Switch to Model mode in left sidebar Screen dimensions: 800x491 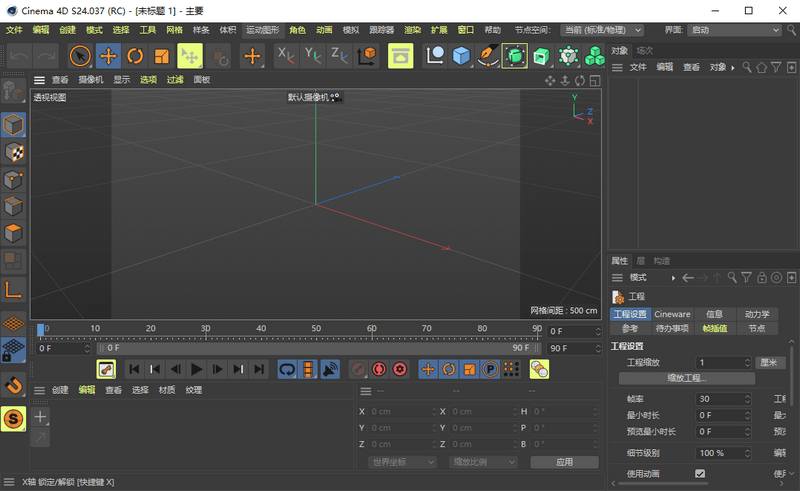click(13, 125)
